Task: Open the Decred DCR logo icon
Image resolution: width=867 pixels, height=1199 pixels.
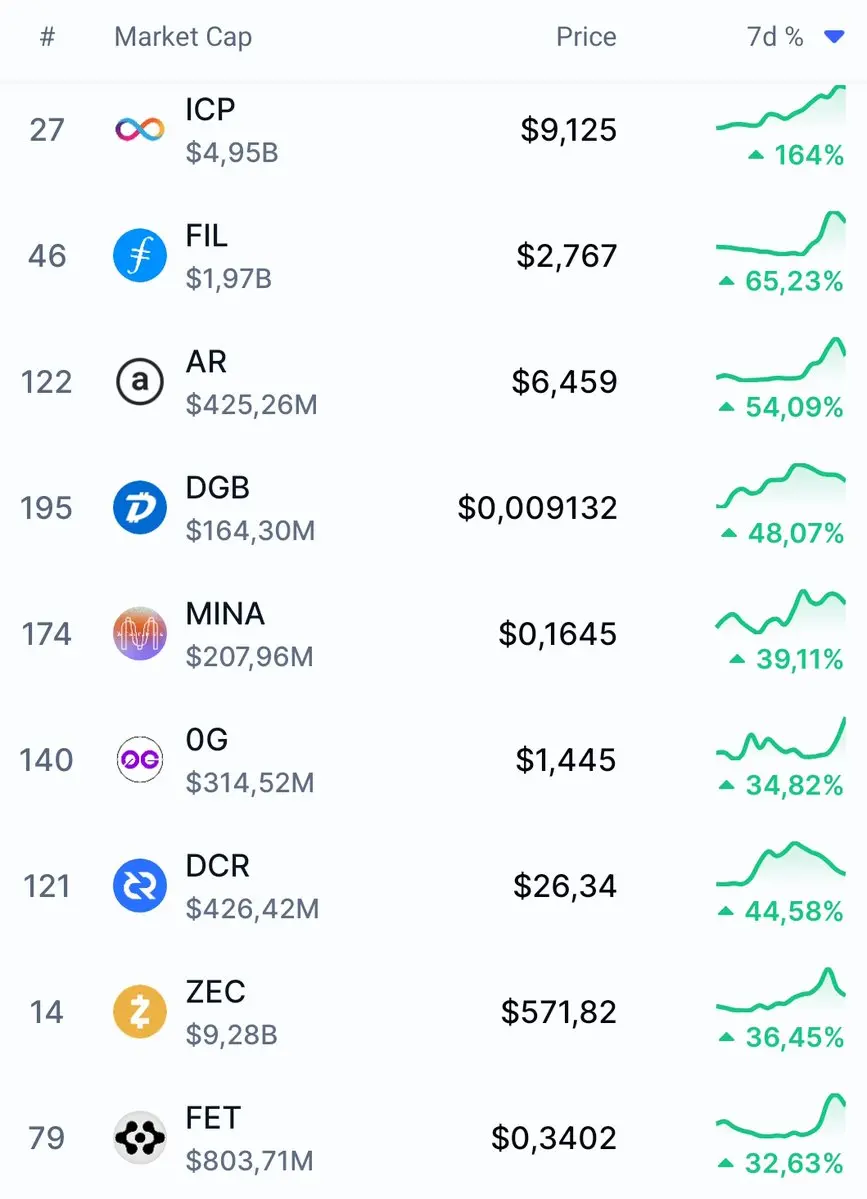Action: pyautogui.click(x=139, y=886)
